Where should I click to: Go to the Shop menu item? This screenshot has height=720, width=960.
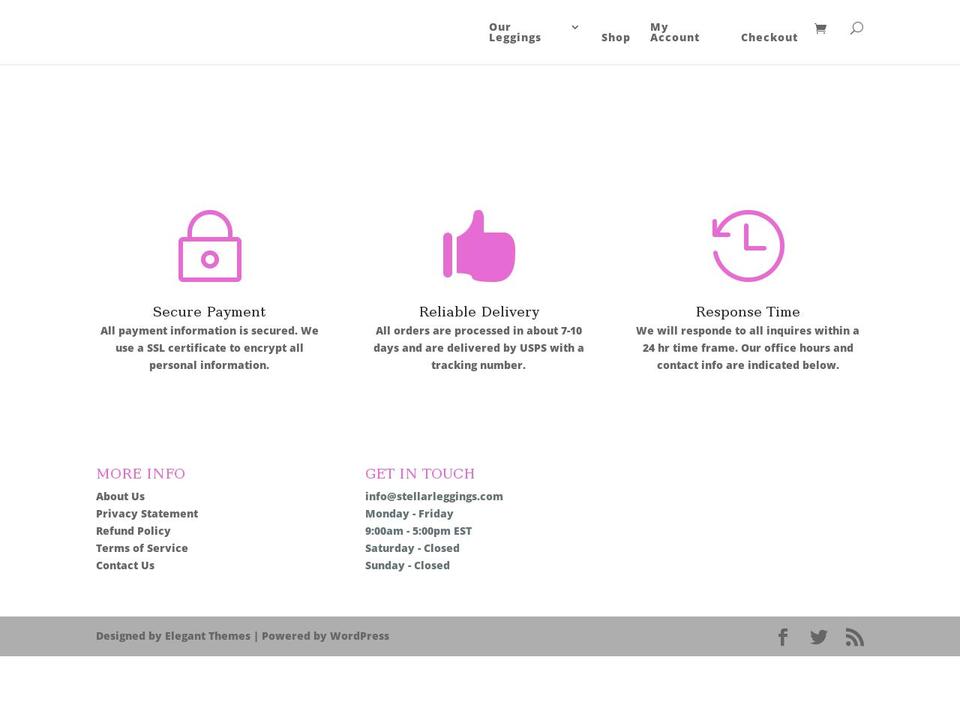point(615,37)
